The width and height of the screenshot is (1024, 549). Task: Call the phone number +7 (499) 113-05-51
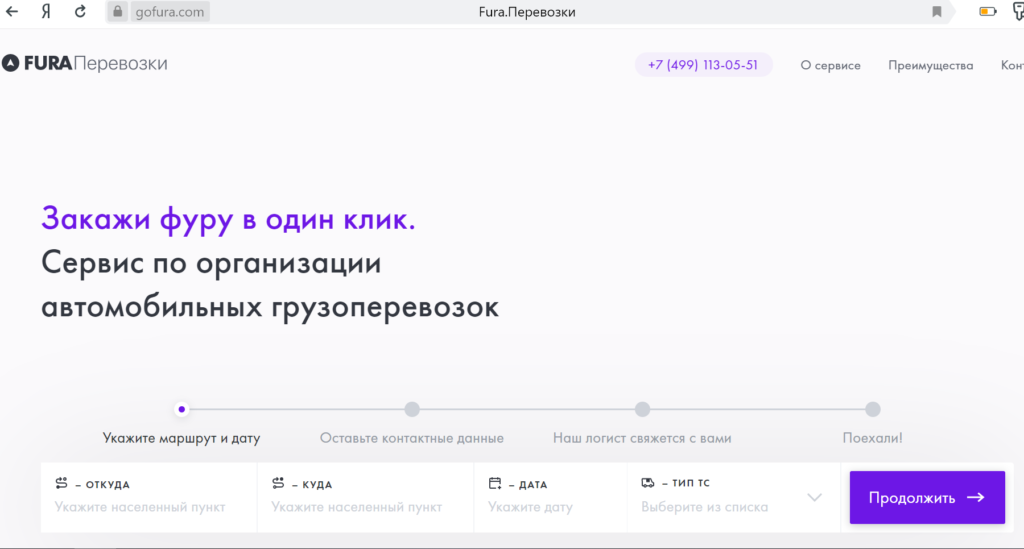703,65
